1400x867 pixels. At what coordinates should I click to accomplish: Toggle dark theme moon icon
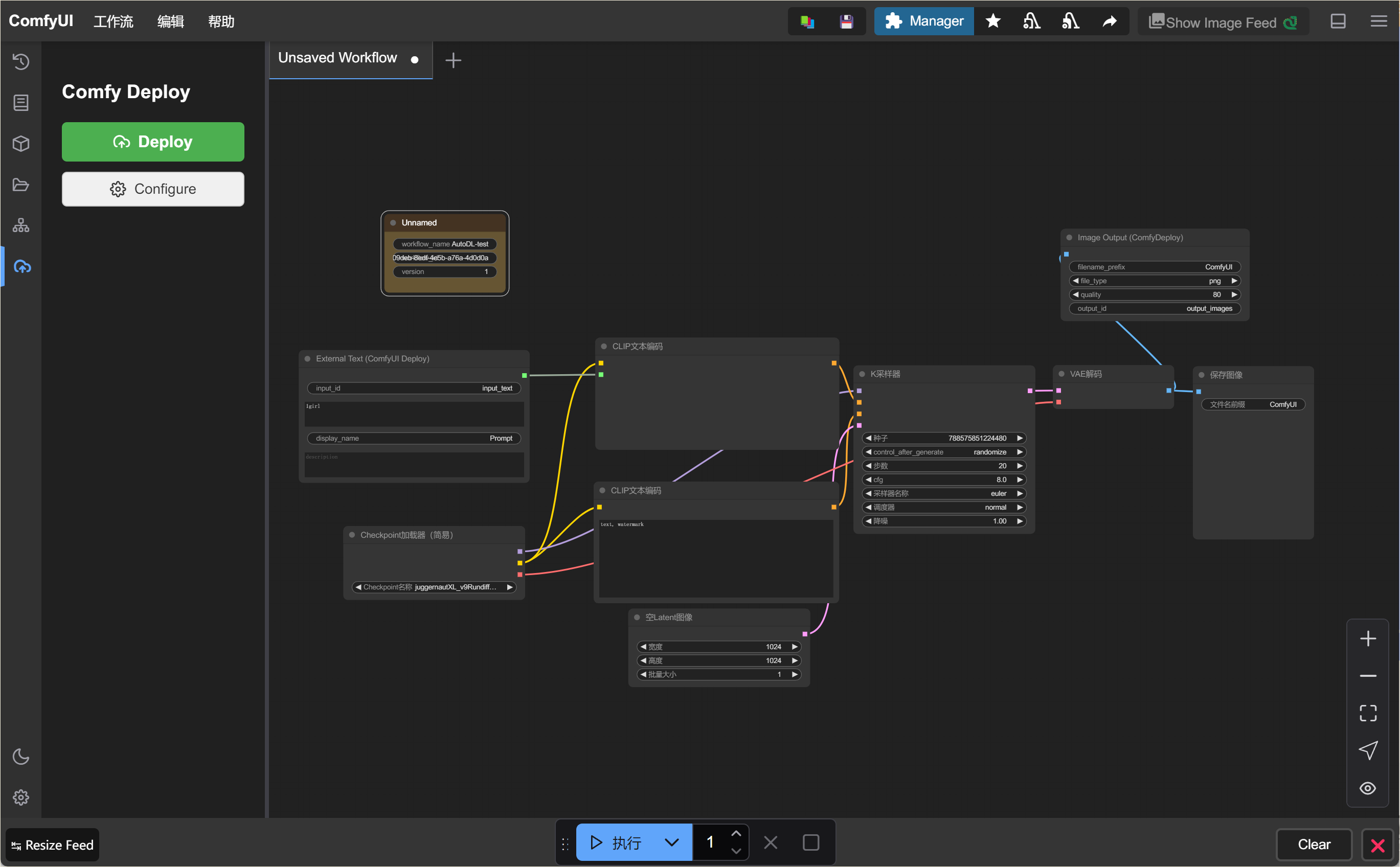[x=21, y=757]
